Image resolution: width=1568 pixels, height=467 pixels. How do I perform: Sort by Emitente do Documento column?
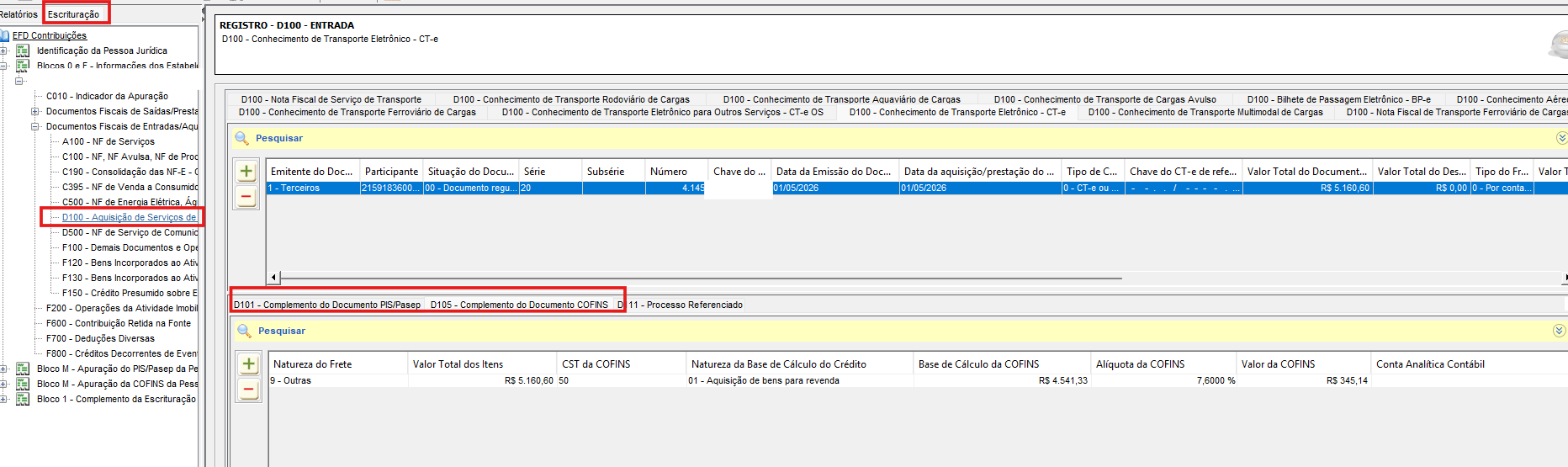[313, 171]
